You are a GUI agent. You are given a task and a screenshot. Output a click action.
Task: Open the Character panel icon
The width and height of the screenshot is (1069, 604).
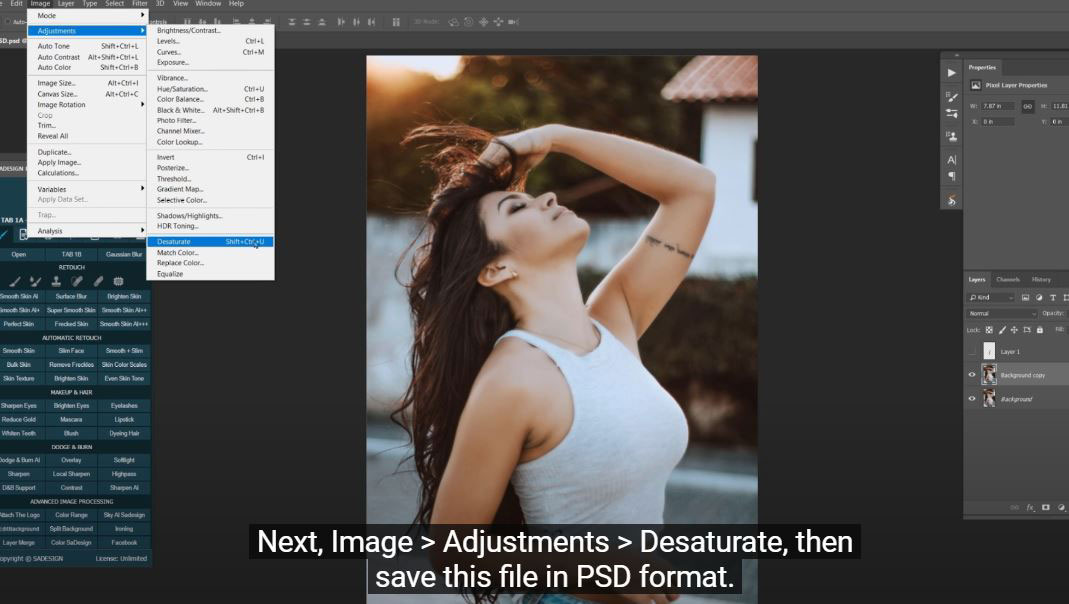[x=951, y=160]
